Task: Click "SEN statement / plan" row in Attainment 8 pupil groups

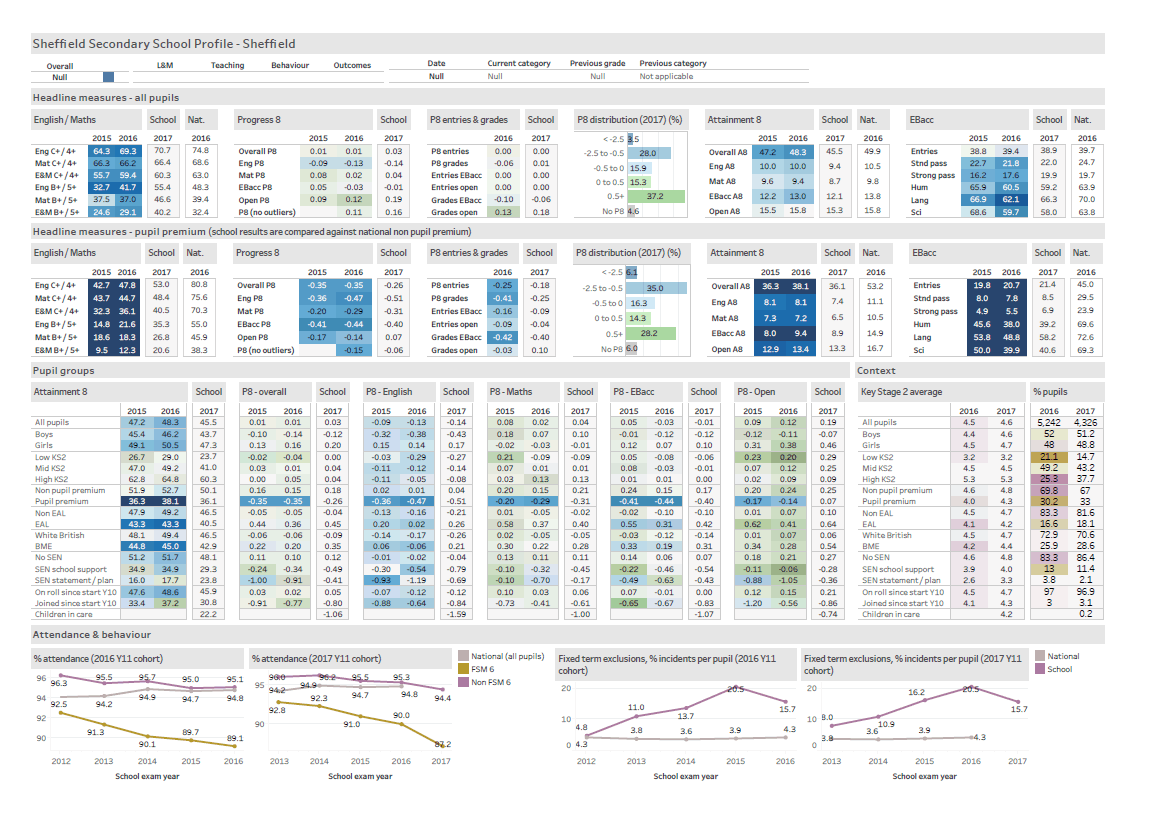Action: coord(109,580)
